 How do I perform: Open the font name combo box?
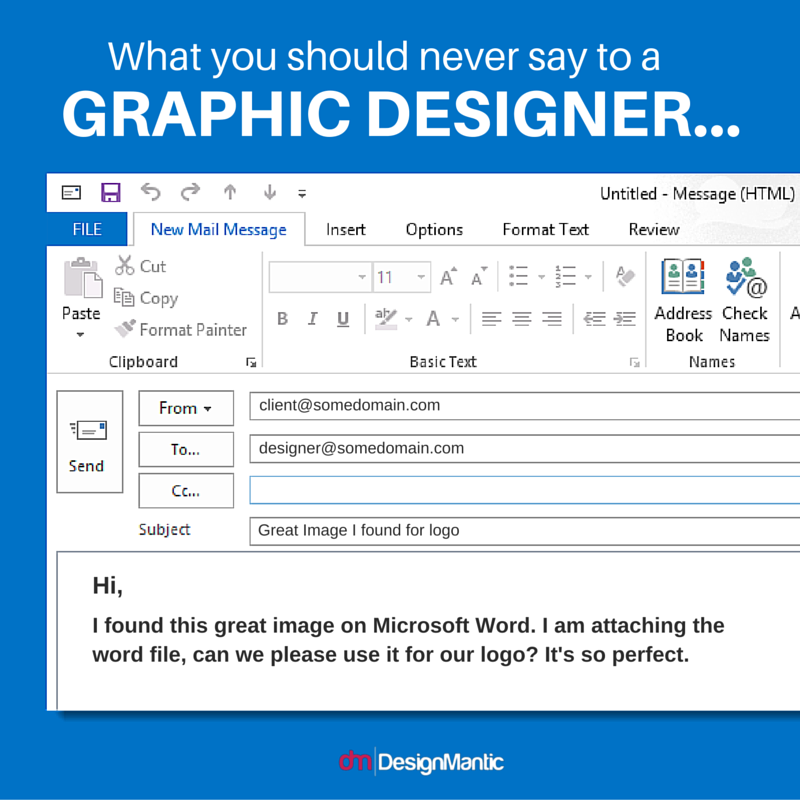coord(320,277)
